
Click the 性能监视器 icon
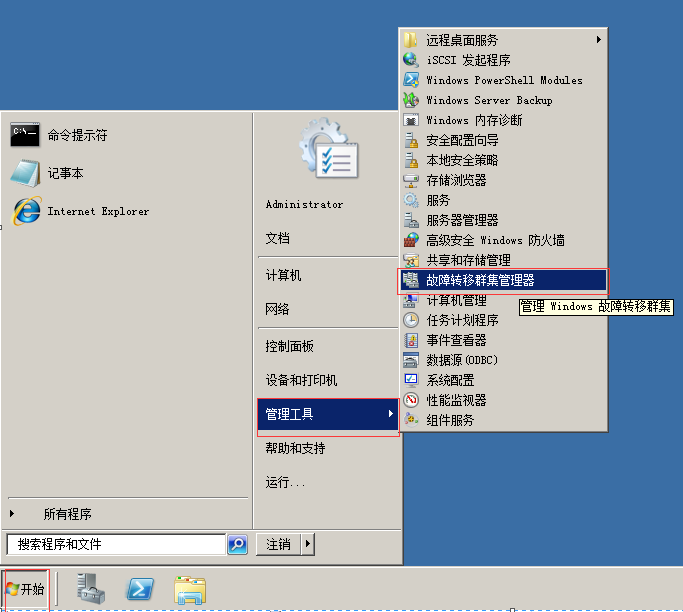(410, 400)
